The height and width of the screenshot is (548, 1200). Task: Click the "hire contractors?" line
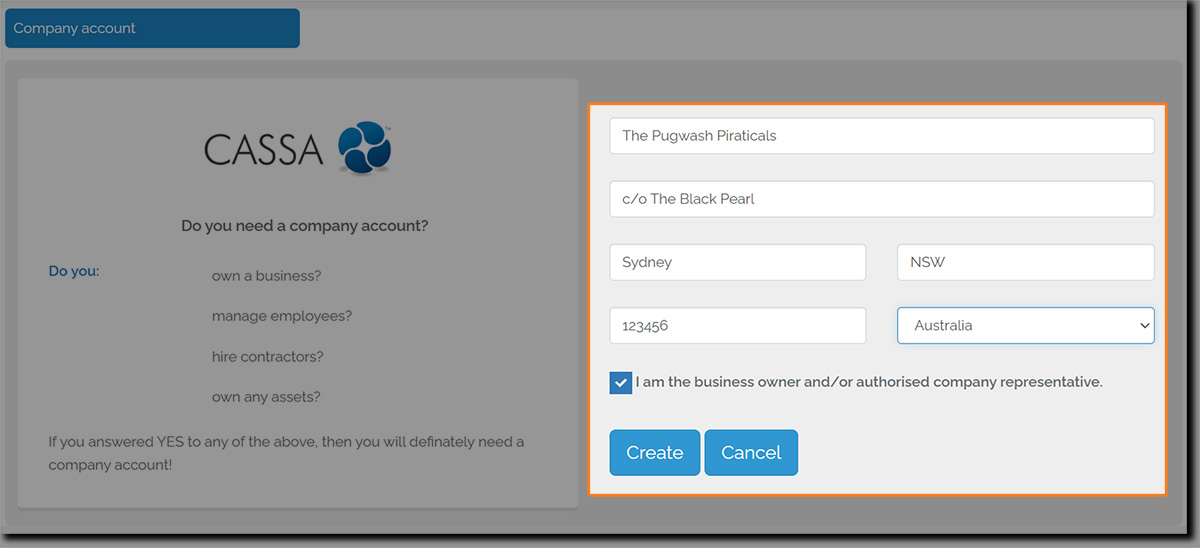coord(268,357)
